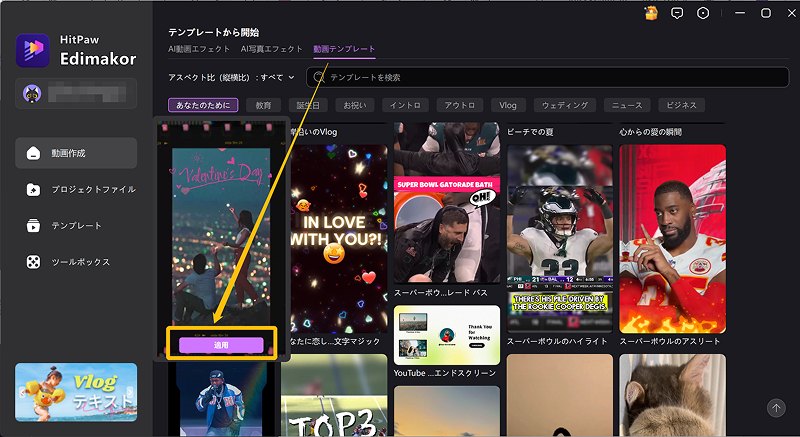Open ツールボックス in the sidebar
The height and width of the screenshot is (437, 800).
(76, 262)
